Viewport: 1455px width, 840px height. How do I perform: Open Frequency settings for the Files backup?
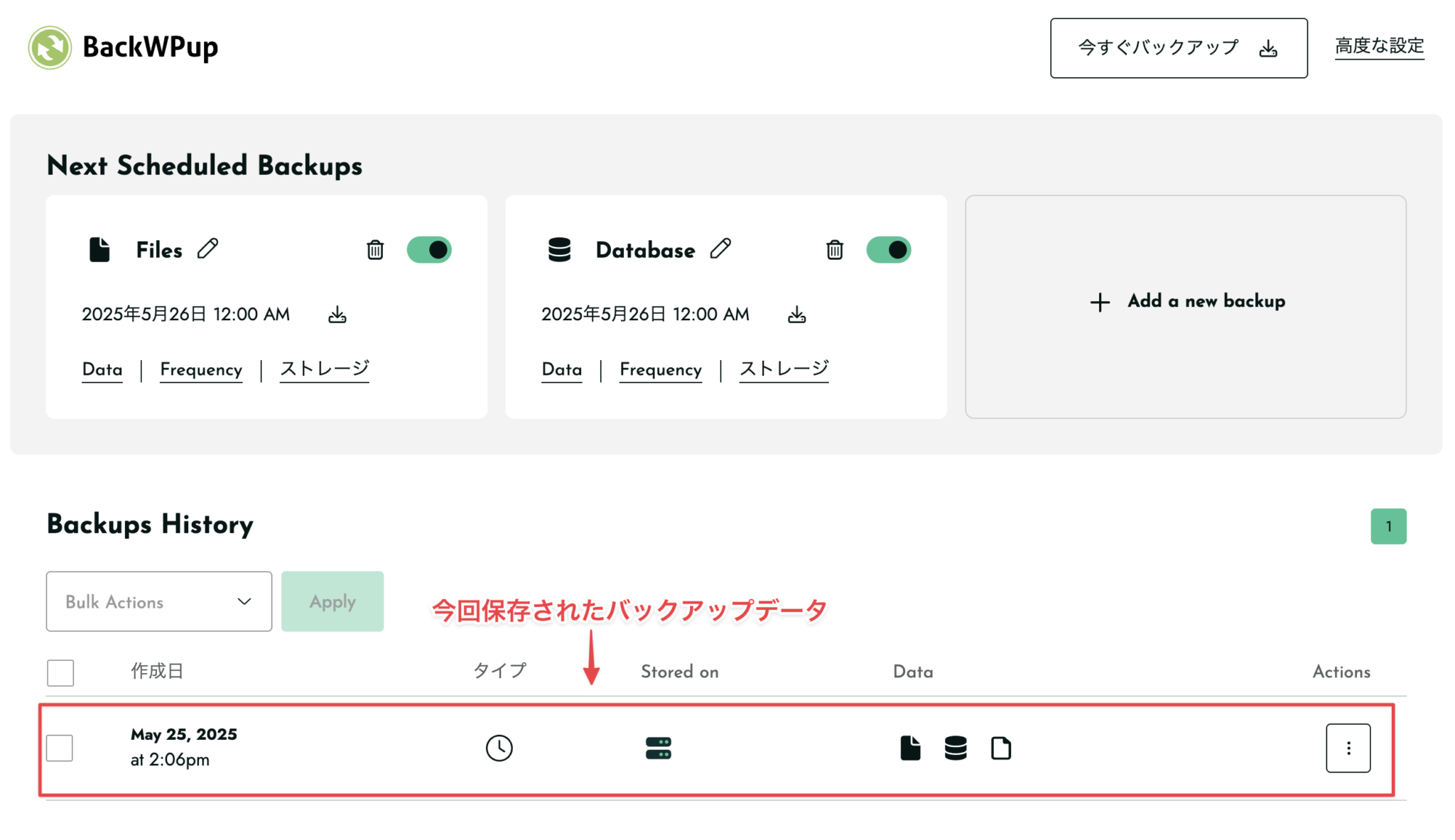point(201,369)
